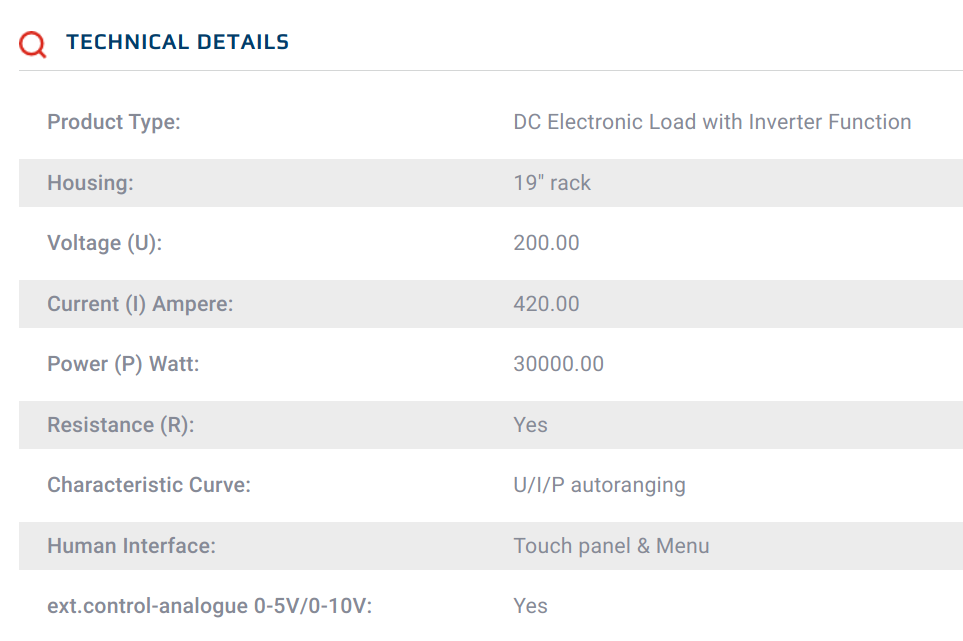This screenshot has width=963, height=641.
Task: Click the ext.control-analogue 0-5V/0-10V label
Action: click(209, 606)
